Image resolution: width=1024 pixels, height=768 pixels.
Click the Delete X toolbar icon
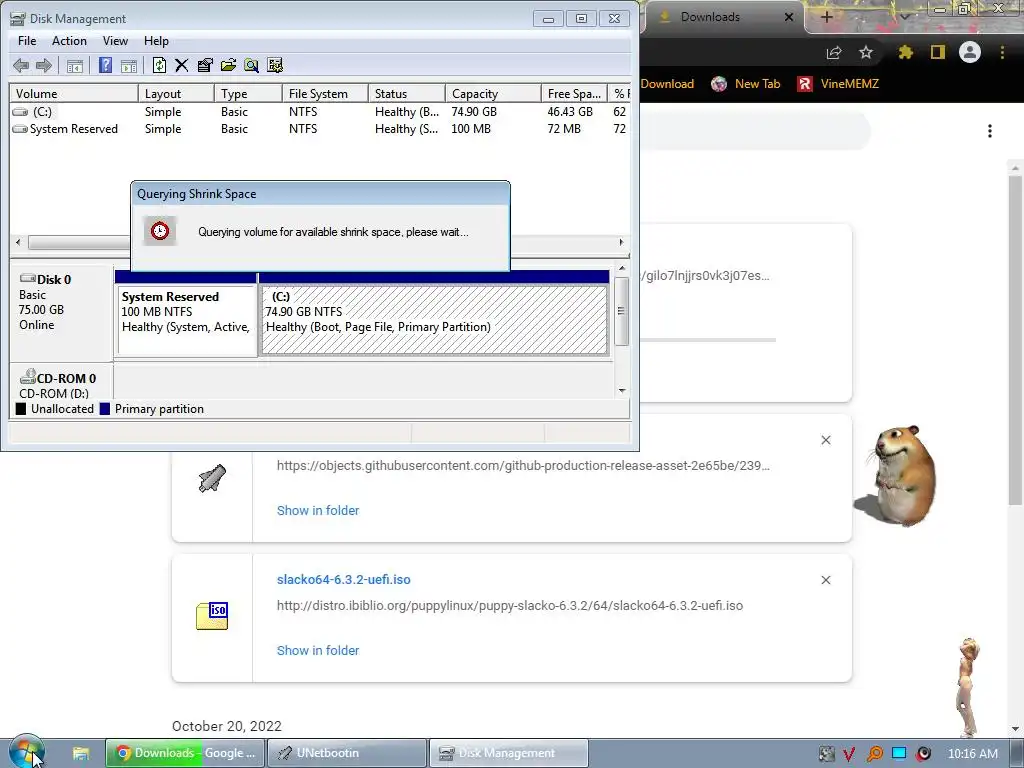182,65
